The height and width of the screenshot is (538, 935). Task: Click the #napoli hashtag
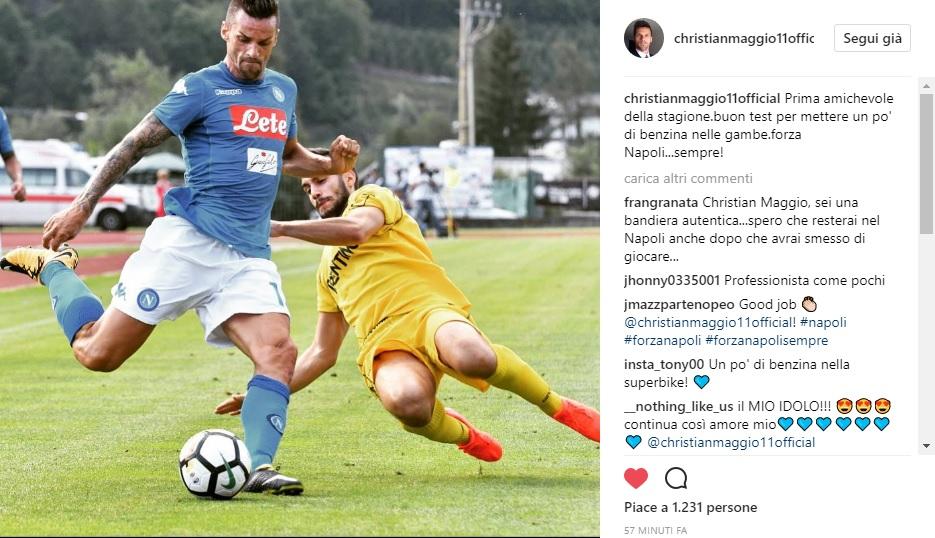tap(823, 323)
